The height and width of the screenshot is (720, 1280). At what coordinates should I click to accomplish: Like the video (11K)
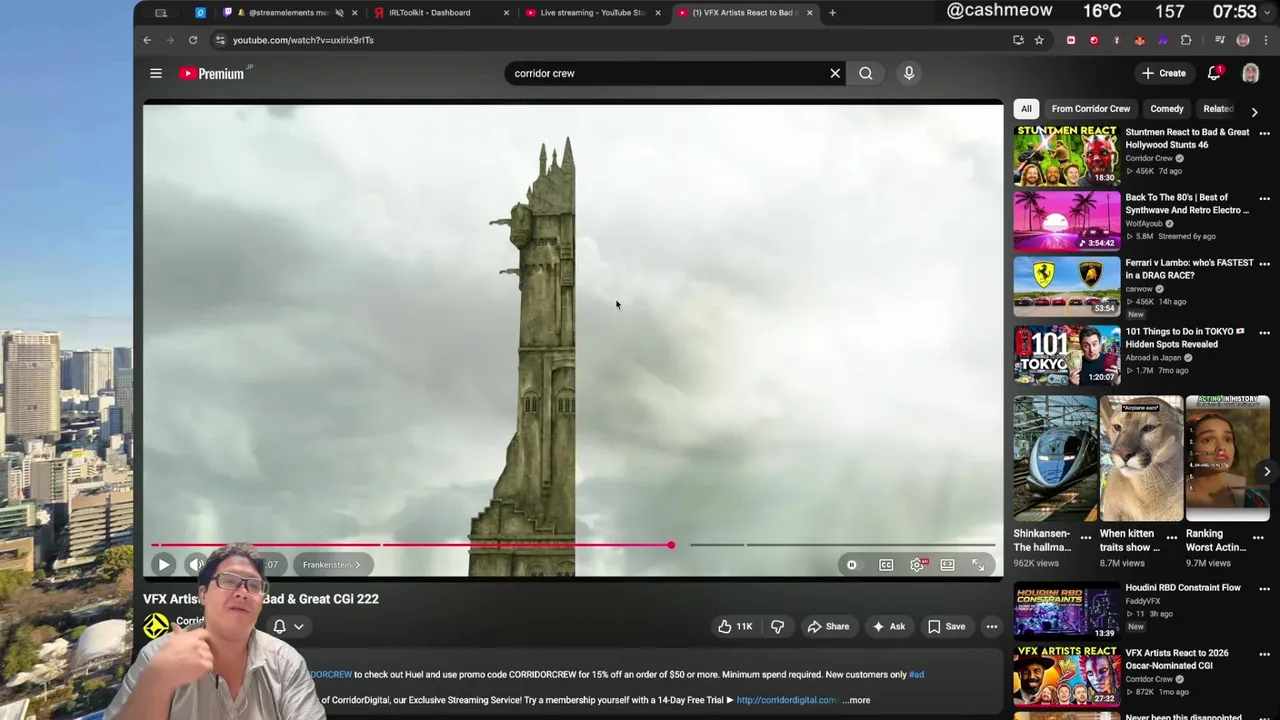tap(735, 627)
